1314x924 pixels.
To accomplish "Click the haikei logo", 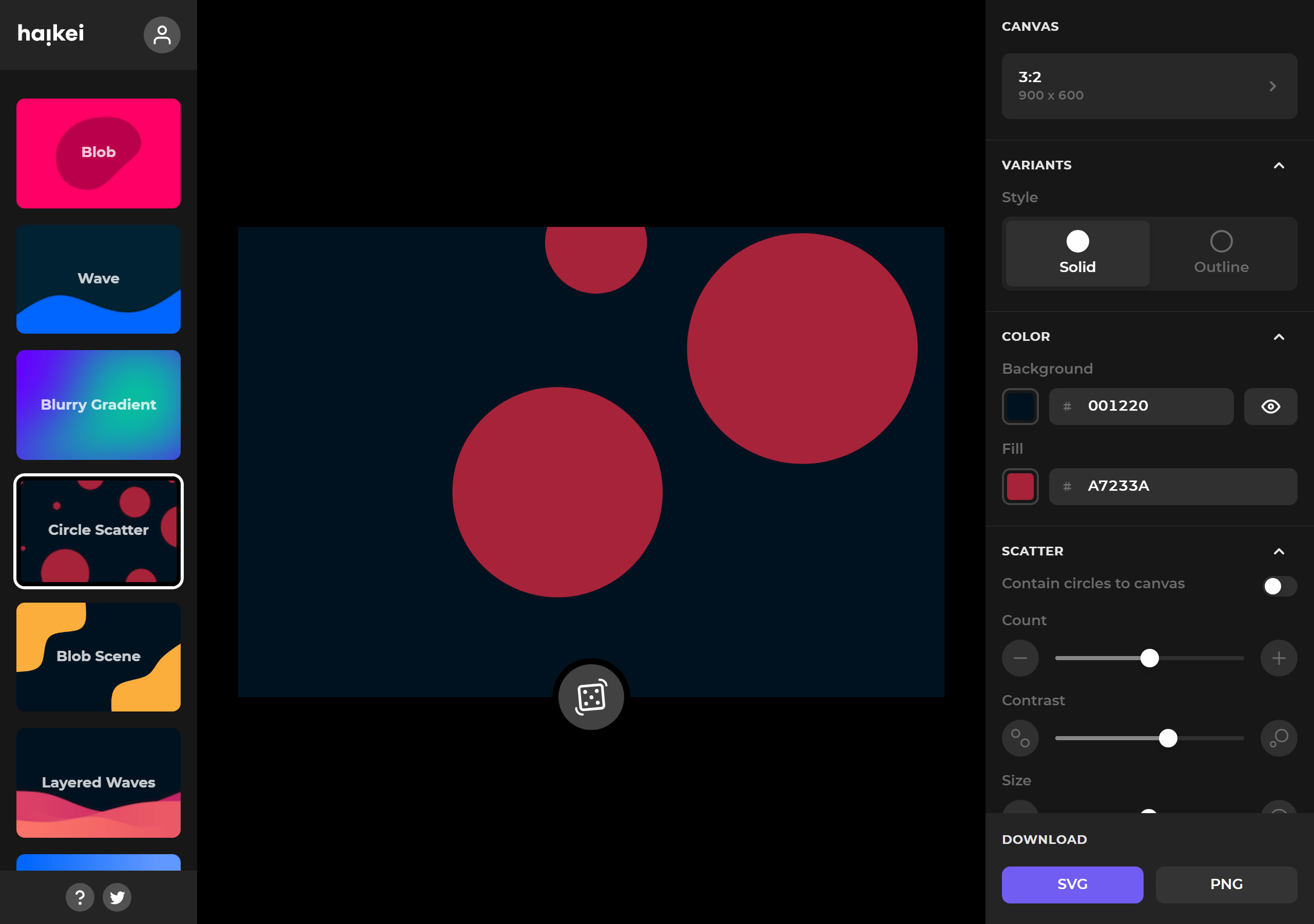I will pos(51,34).
